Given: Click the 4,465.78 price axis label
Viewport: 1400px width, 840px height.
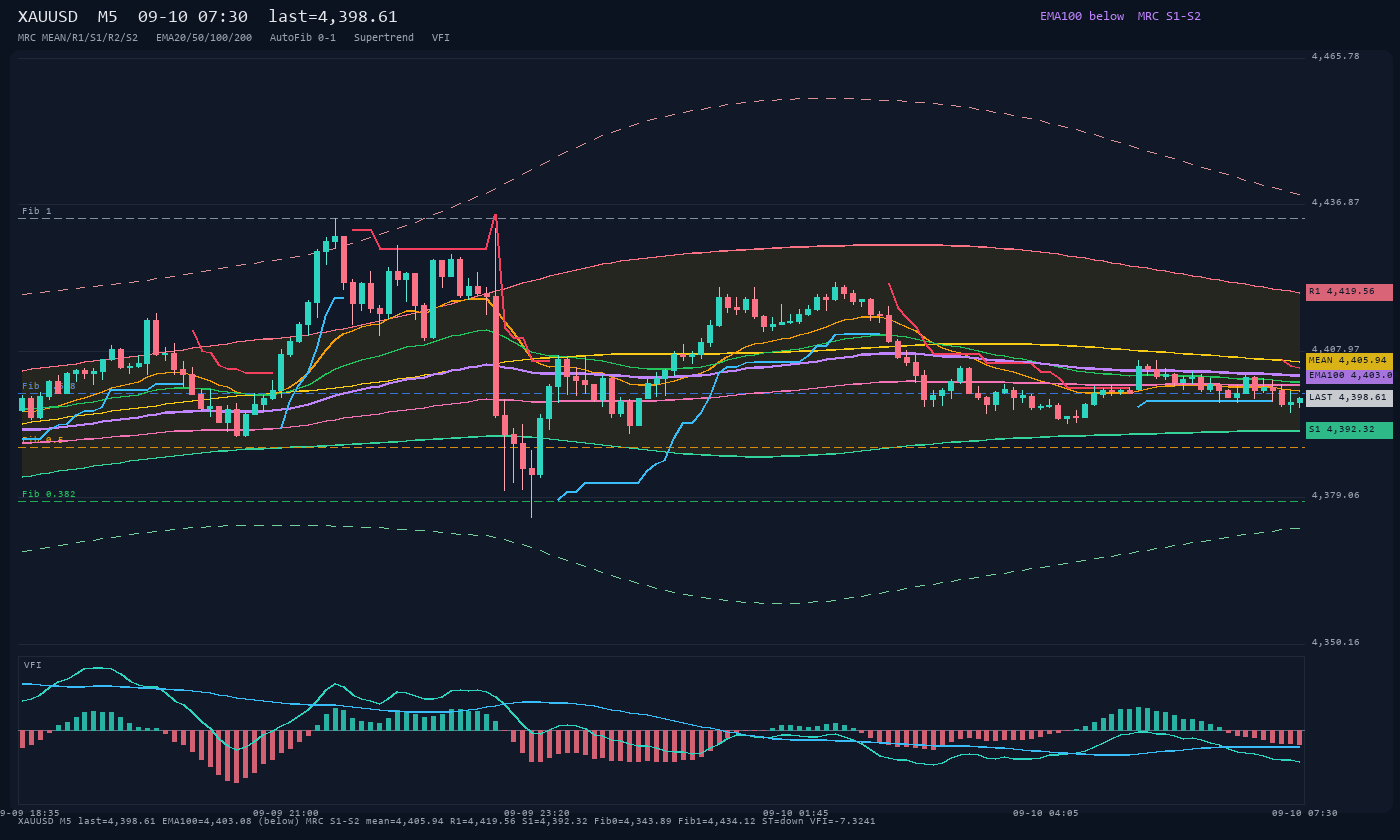Looking at the screenshot, I should tap(1335, 56).
